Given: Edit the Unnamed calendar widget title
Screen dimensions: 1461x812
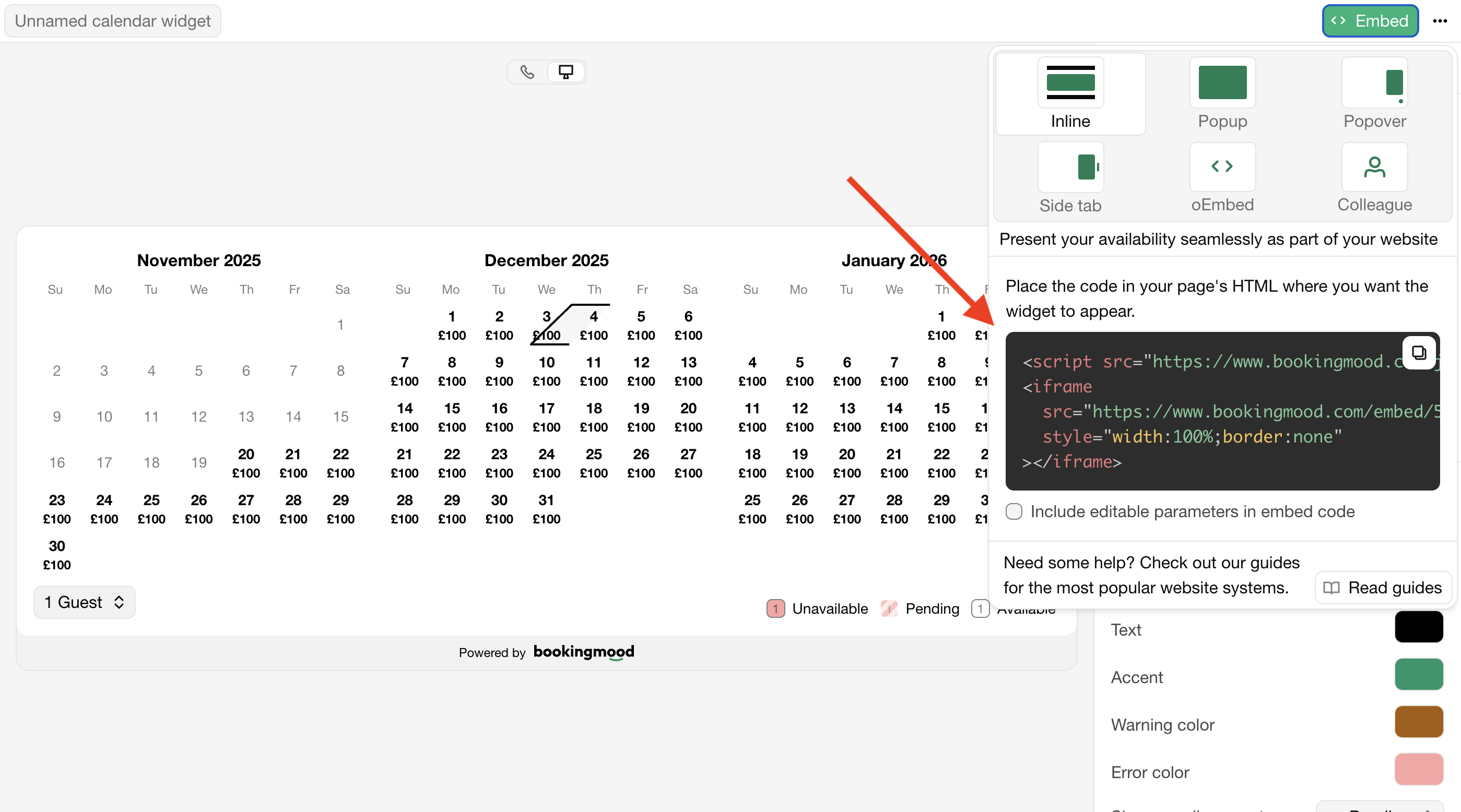Looking at the screenshot, I should [112, 21].
